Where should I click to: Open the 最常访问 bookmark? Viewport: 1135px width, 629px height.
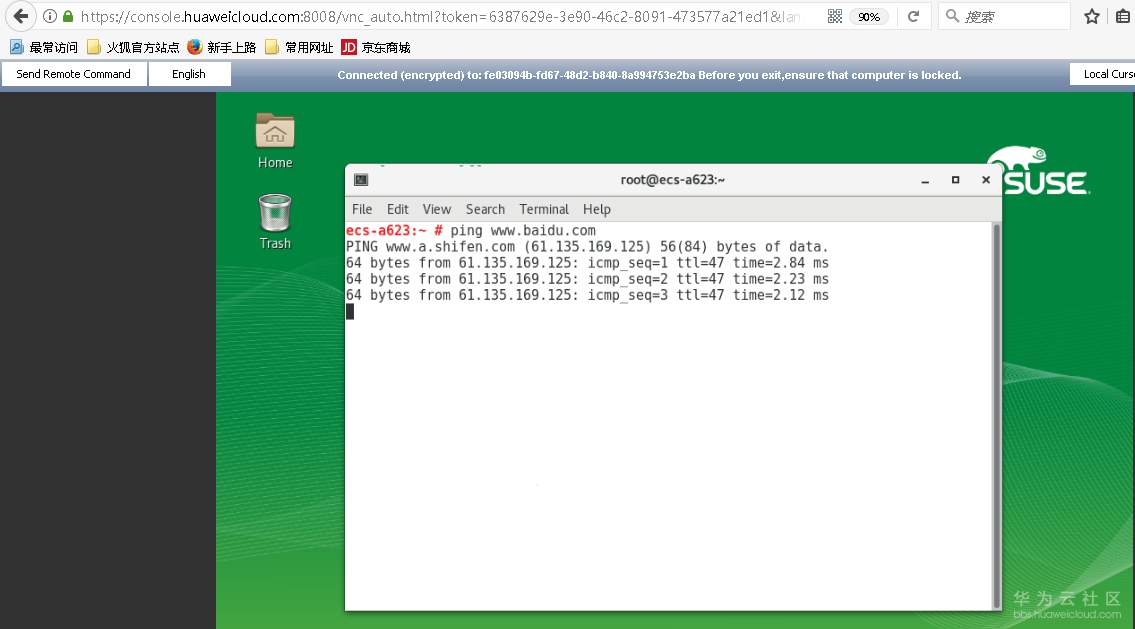[44, 47]
